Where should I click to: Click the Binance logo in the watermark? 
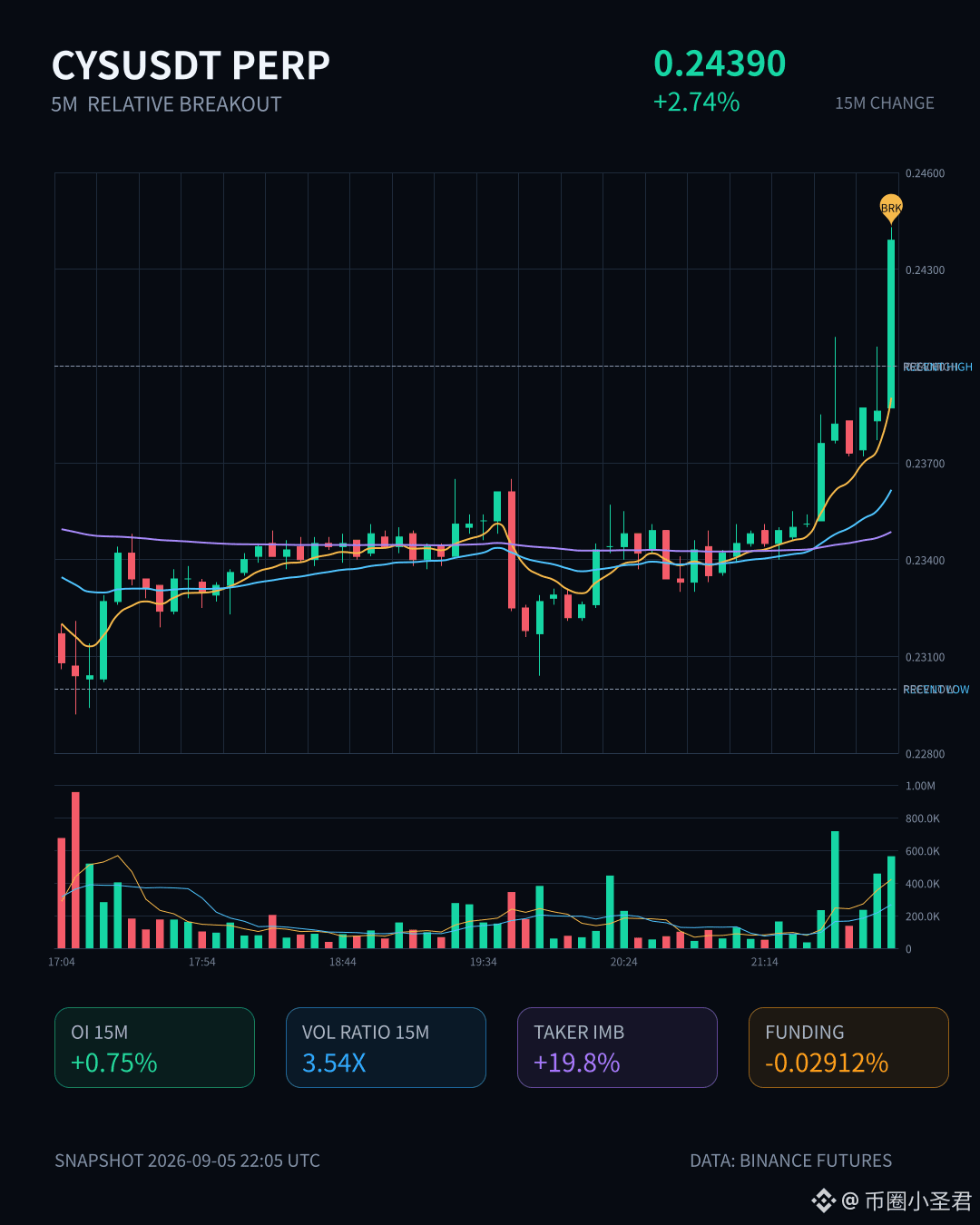823,1200
